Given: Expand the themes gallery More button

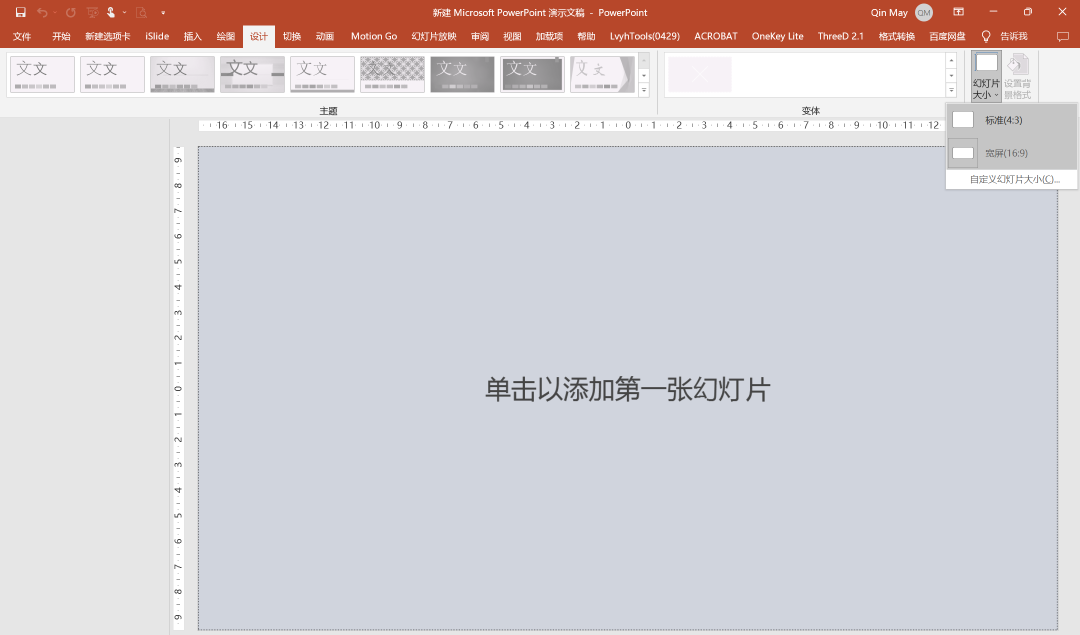Looking at the screenshot, I should 644,90.
